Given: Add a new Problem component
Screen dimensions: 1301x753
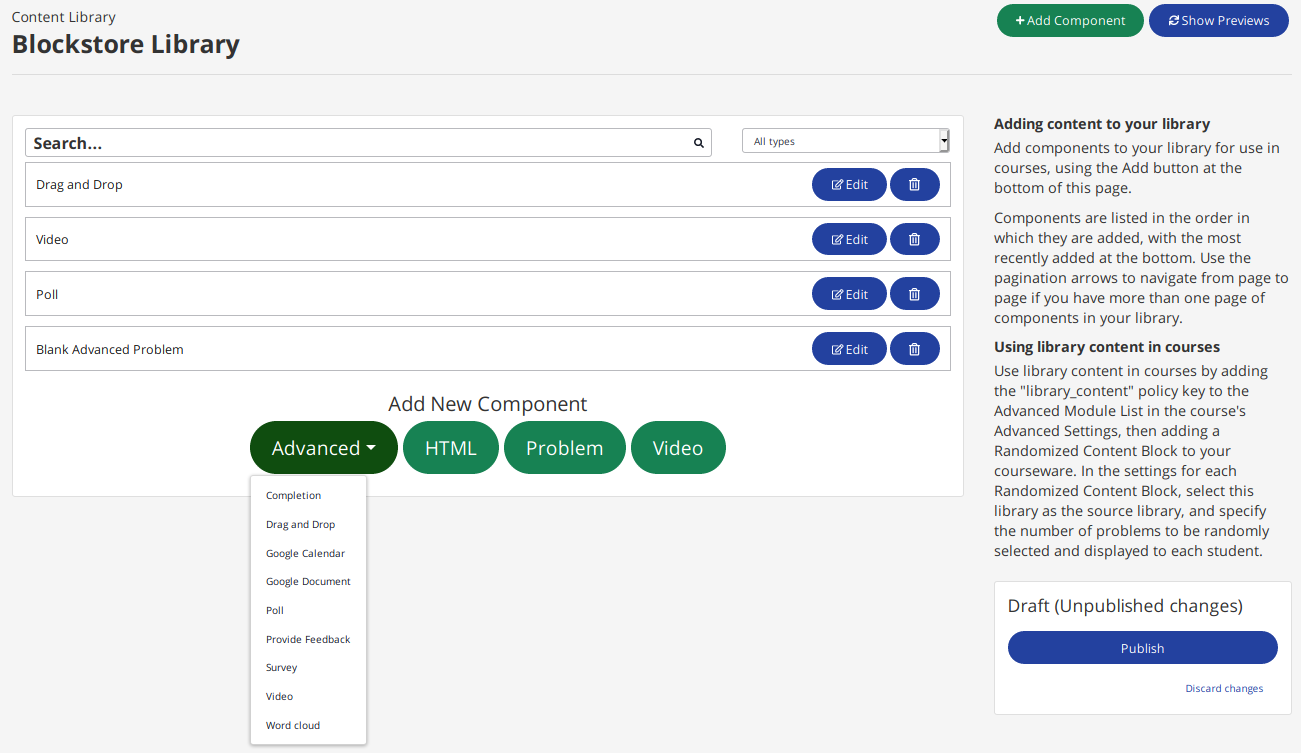Looking at the screenshot, I should (565, 448).
